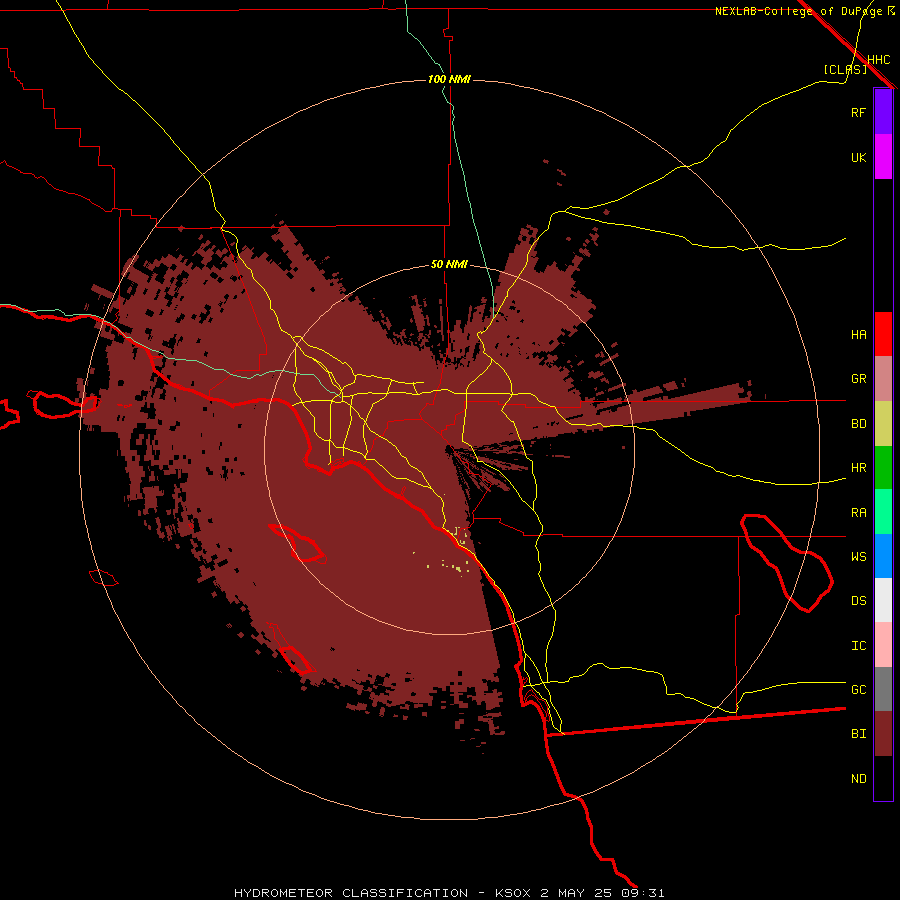Viewport: 900px width, 900px height.
Task: Click the DS legend label
Action: pos(858,600)
